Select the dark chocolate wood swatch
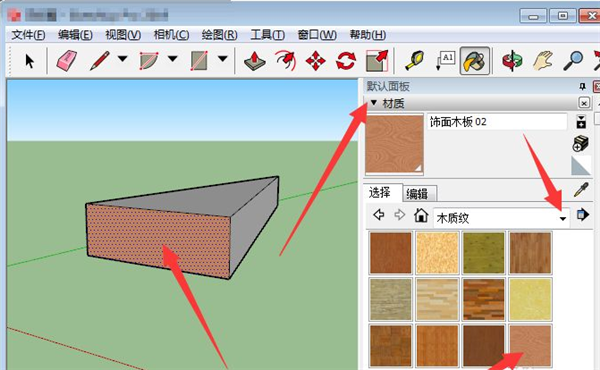The image size is (600, 370). 484,346
